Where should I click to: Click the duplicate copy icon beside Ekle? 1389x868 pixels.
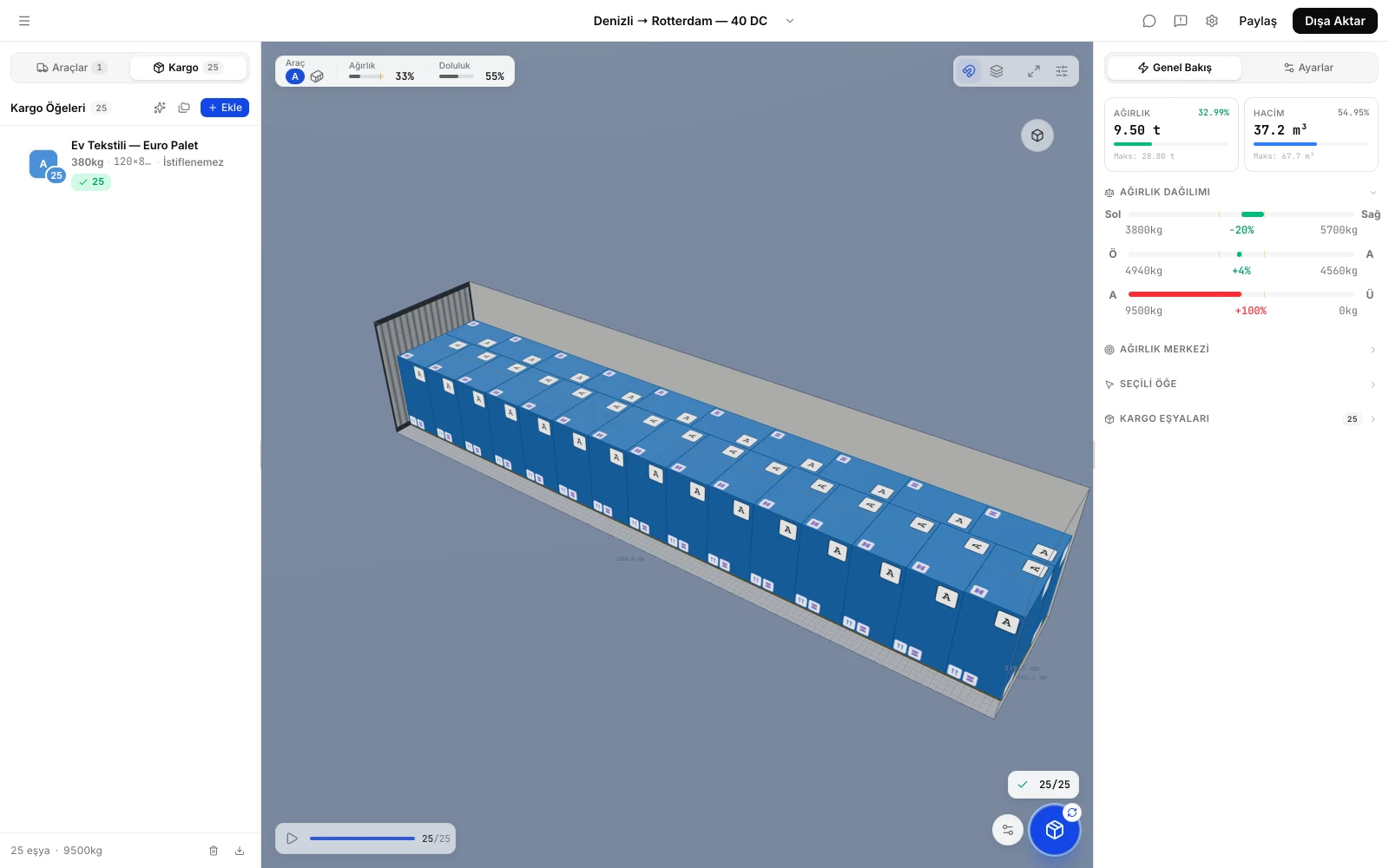(x=184, y=108)
